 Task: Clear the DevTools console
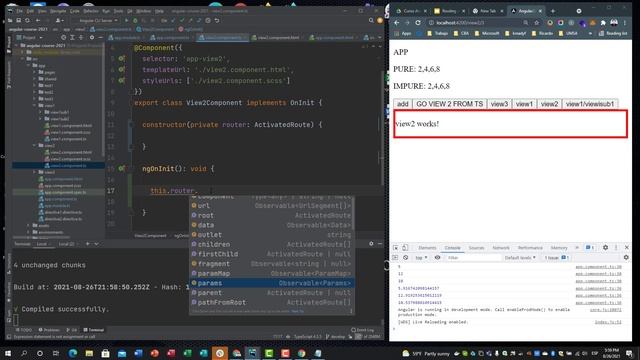point(405,258)
